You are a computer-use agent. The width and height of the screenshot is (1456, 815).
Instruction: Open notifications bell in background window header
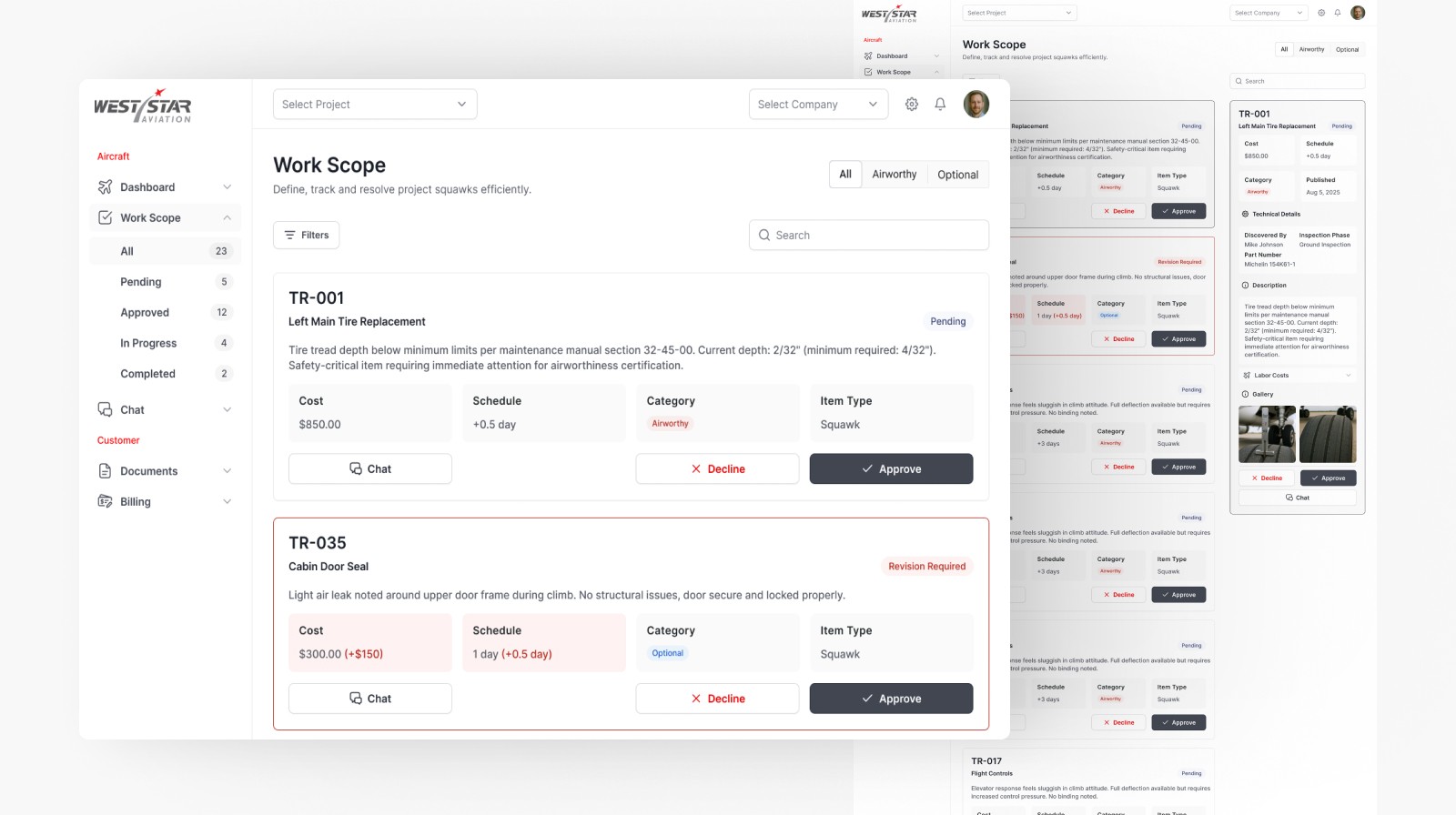(1338, 13)
